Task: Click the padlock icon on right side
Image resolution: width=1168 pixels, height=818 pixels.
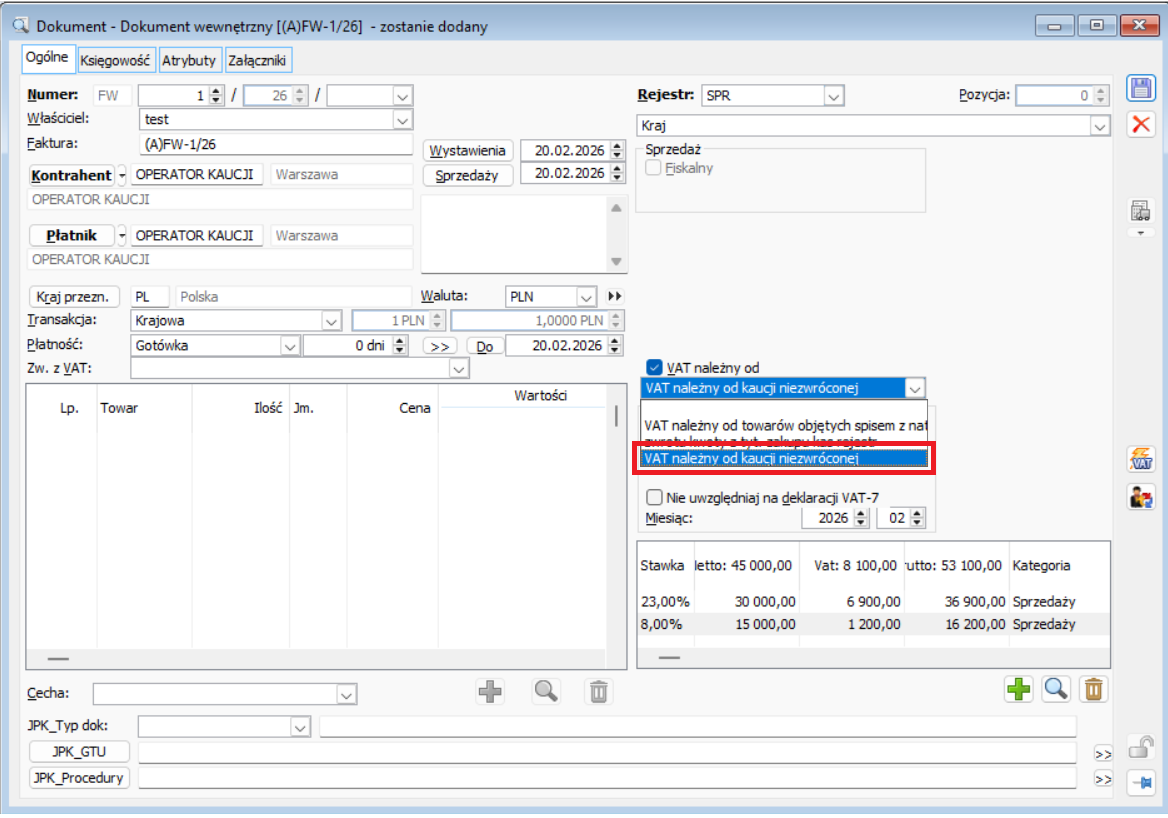Action: tap(1139, 747)
